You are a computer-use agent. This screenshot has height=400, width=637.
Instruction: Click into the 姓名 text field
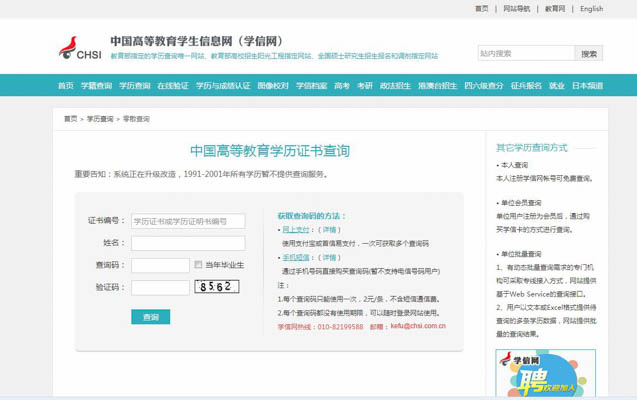tap(188, 243)
